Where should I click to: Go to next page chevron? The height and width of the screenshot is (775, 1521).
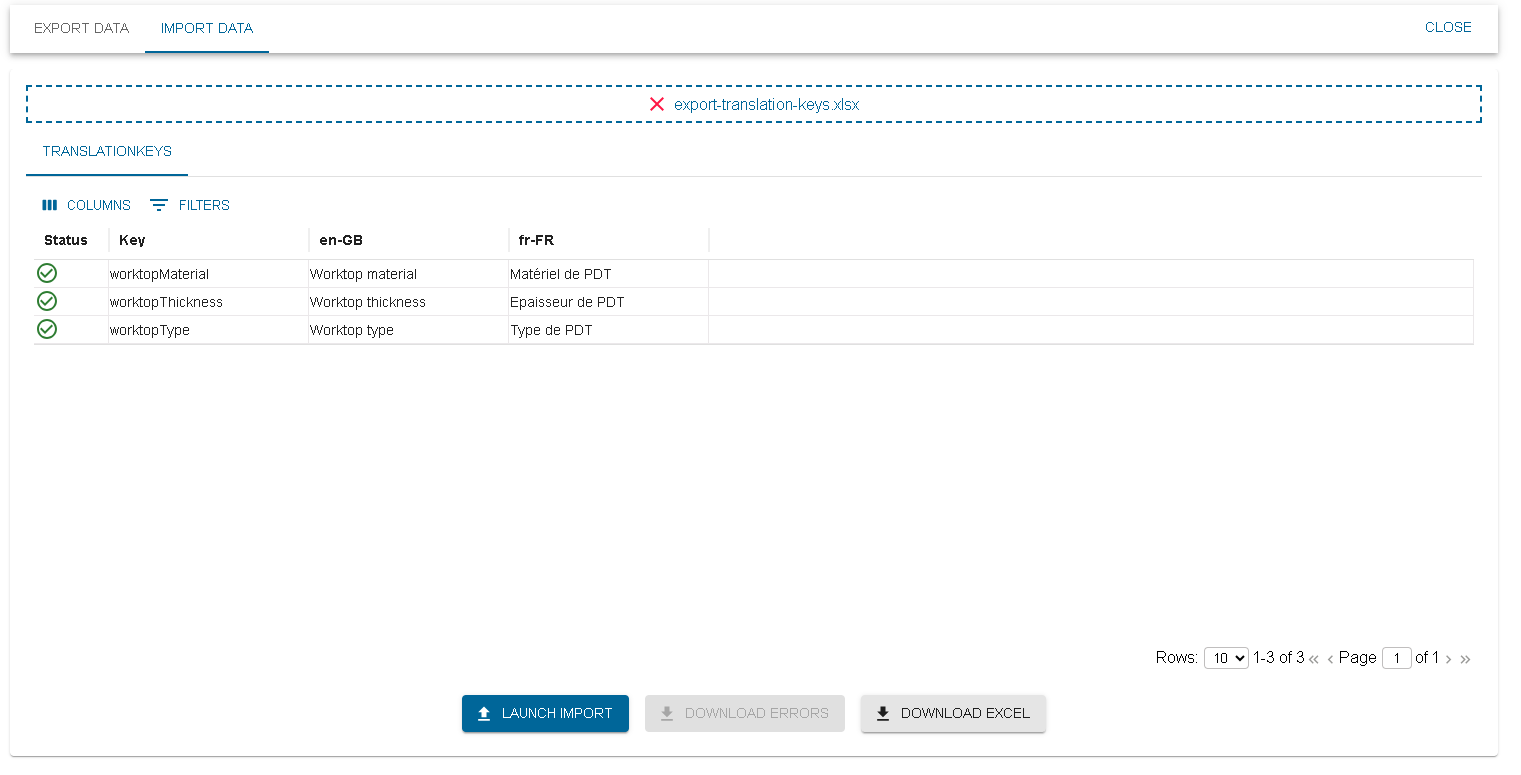(x=1448, y=658)
